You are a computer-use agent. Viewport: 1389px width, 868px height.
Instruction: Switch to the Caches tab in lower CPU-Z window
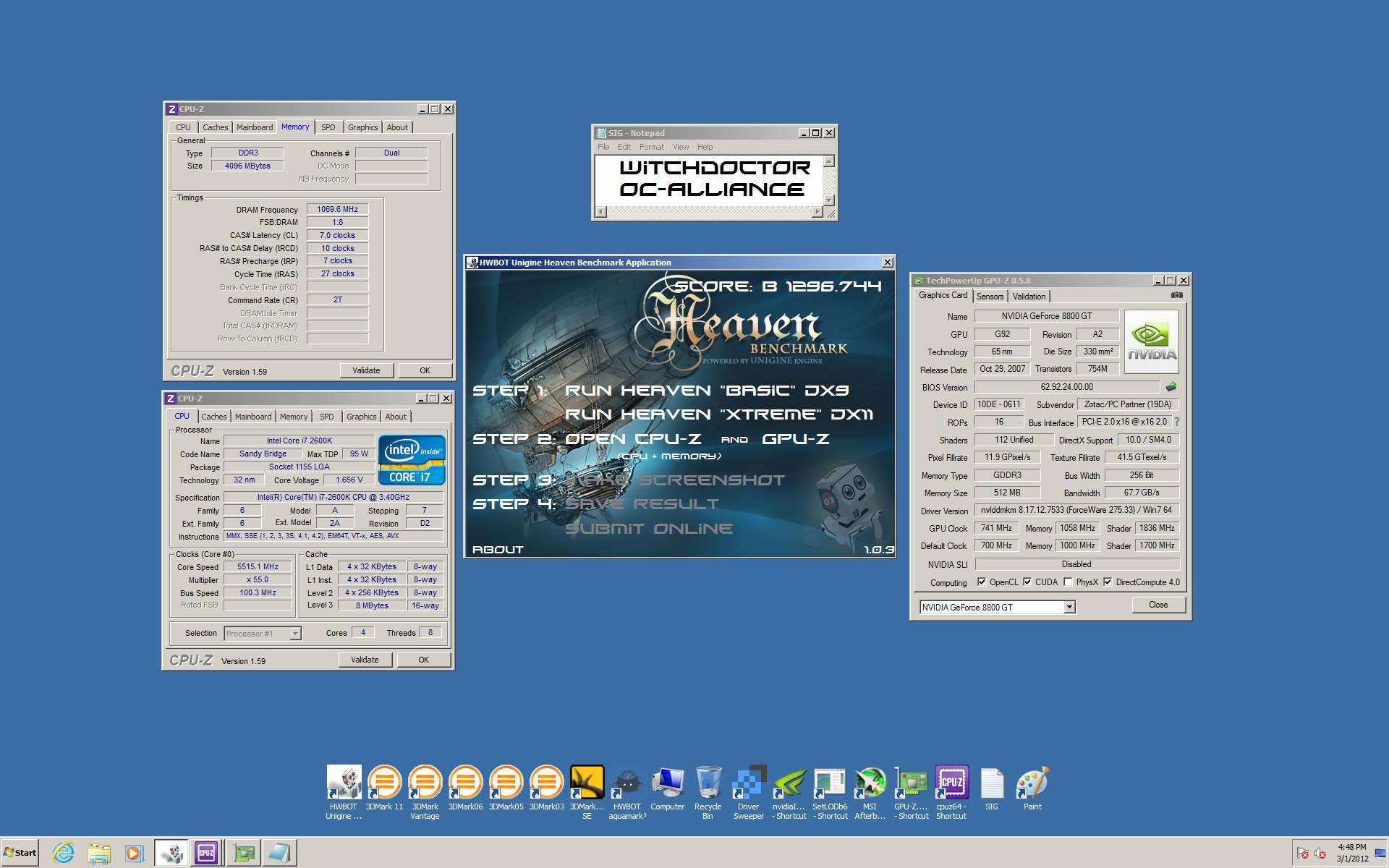(213, 417)
